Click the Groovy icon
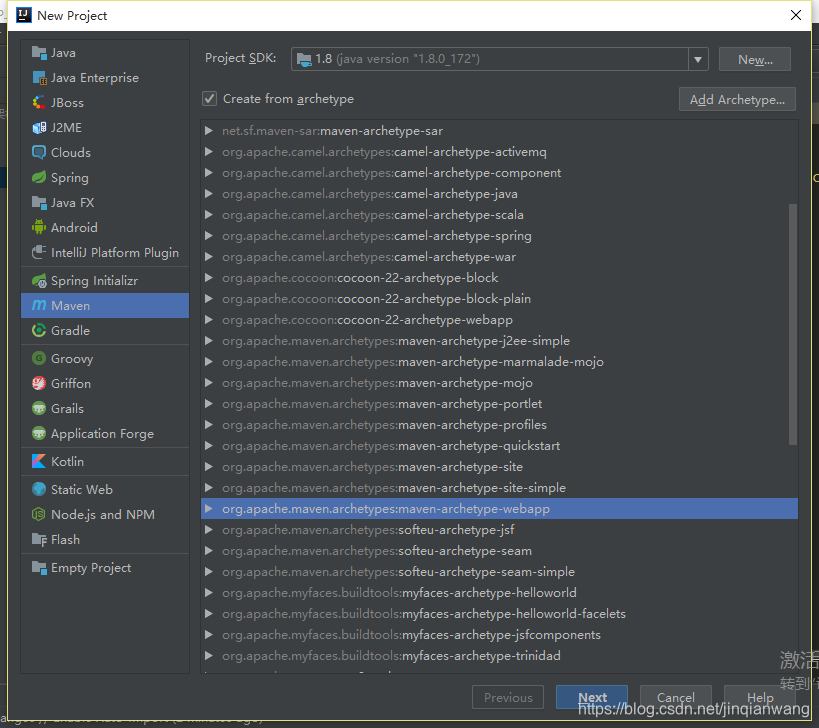The height and width of the screenshot is (728, 819). click(x=39, y=359)
